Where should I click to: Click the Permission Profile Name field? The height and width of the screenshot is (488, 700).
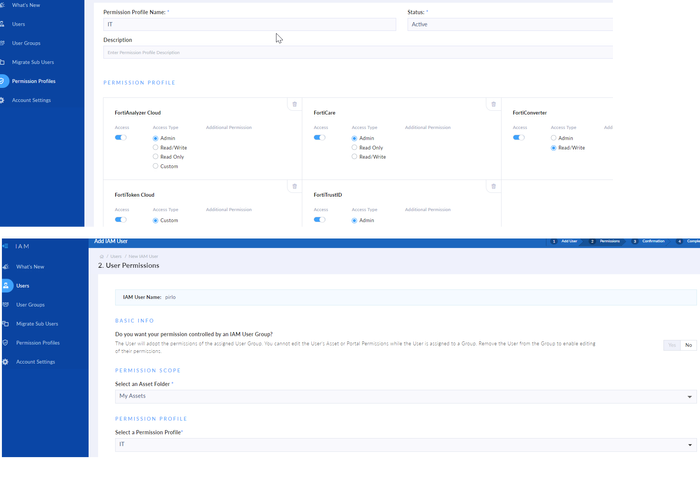point(250,25)
